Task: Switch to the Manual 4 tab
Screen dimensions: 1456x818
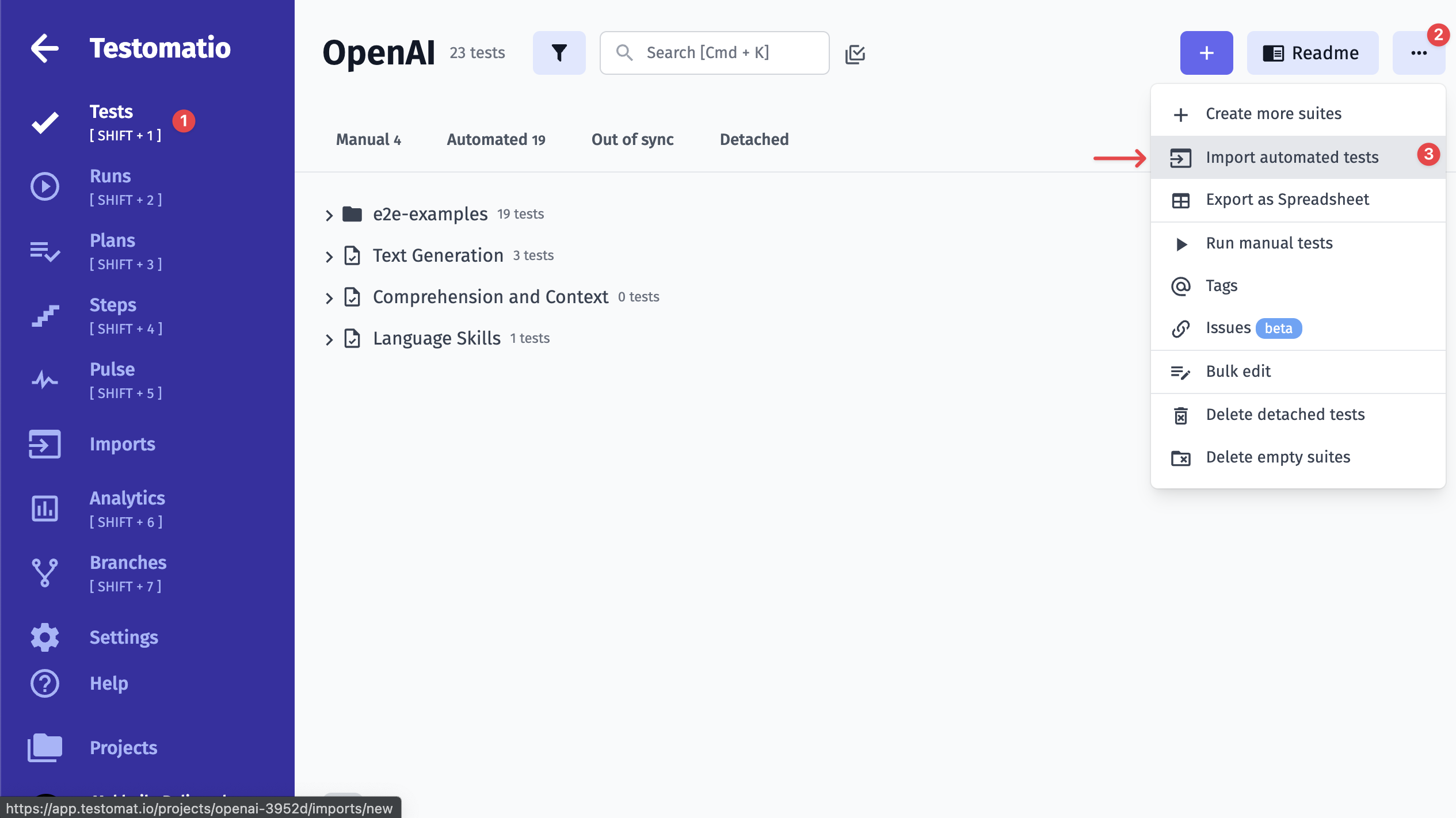Action: tap(368, 139)
